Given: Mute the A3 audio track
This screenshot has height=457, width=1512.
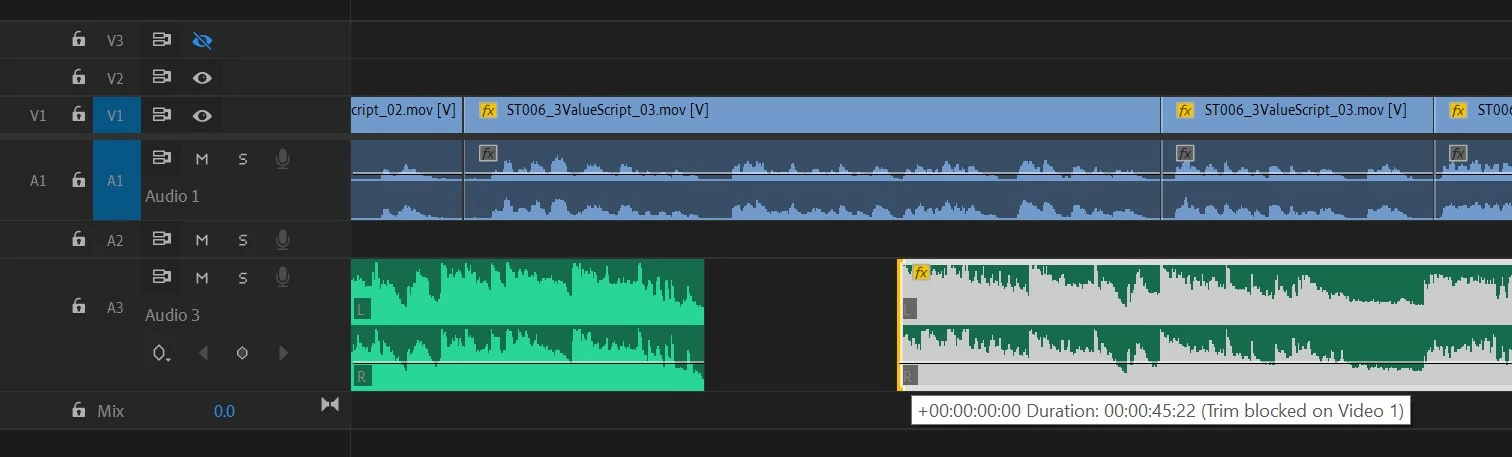Looking at the screenshot, I should point(202,276).
